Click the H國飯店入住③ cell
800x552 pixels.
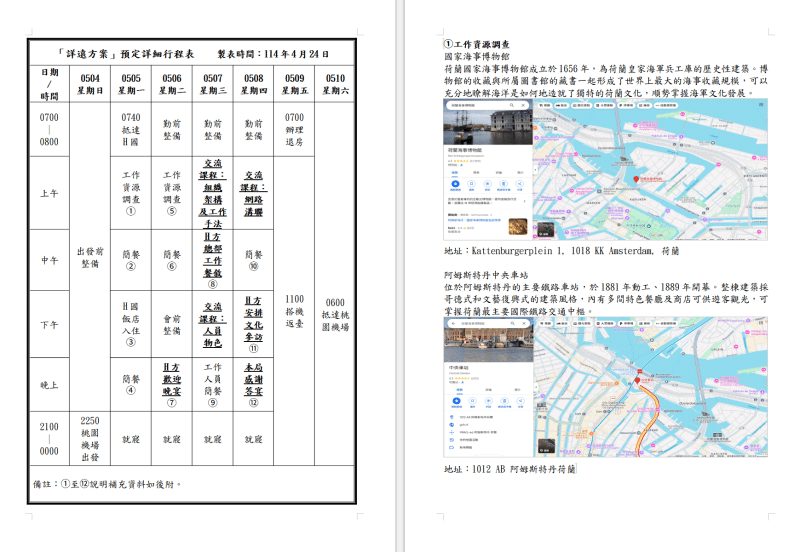click(x=131, y=324)
